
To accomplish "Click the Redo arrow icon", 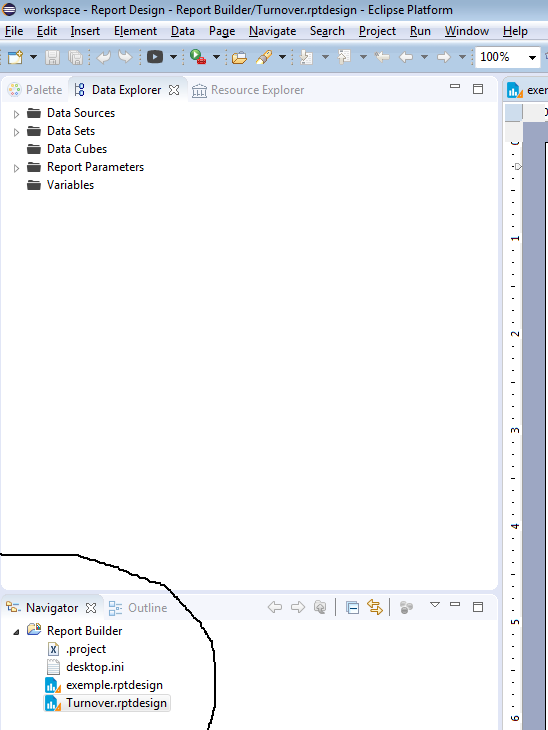I will pos(125,57).
